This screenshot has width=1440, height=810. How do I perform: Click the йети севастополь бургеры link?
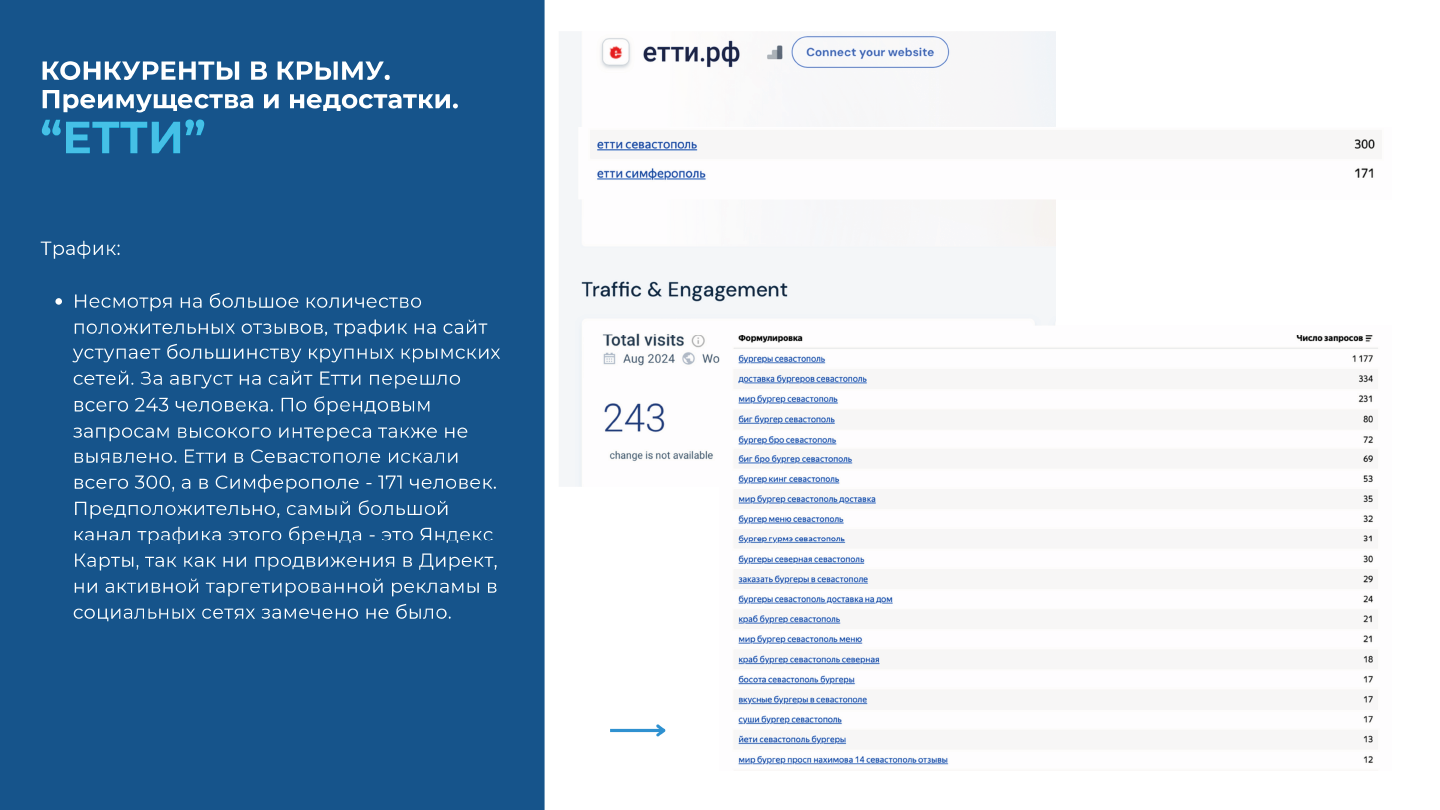(x=791, y=740)
